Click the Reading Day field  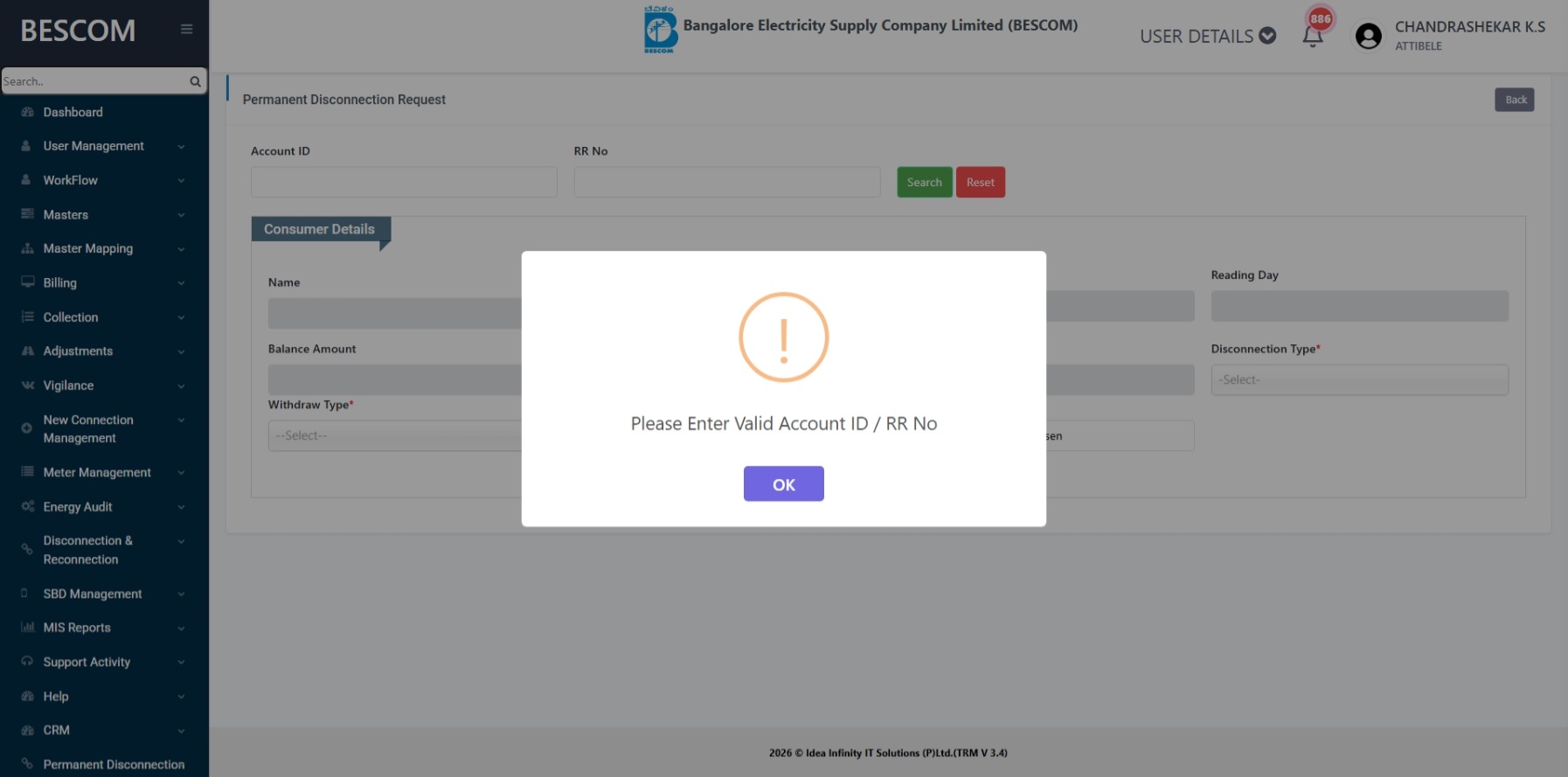1359,306
